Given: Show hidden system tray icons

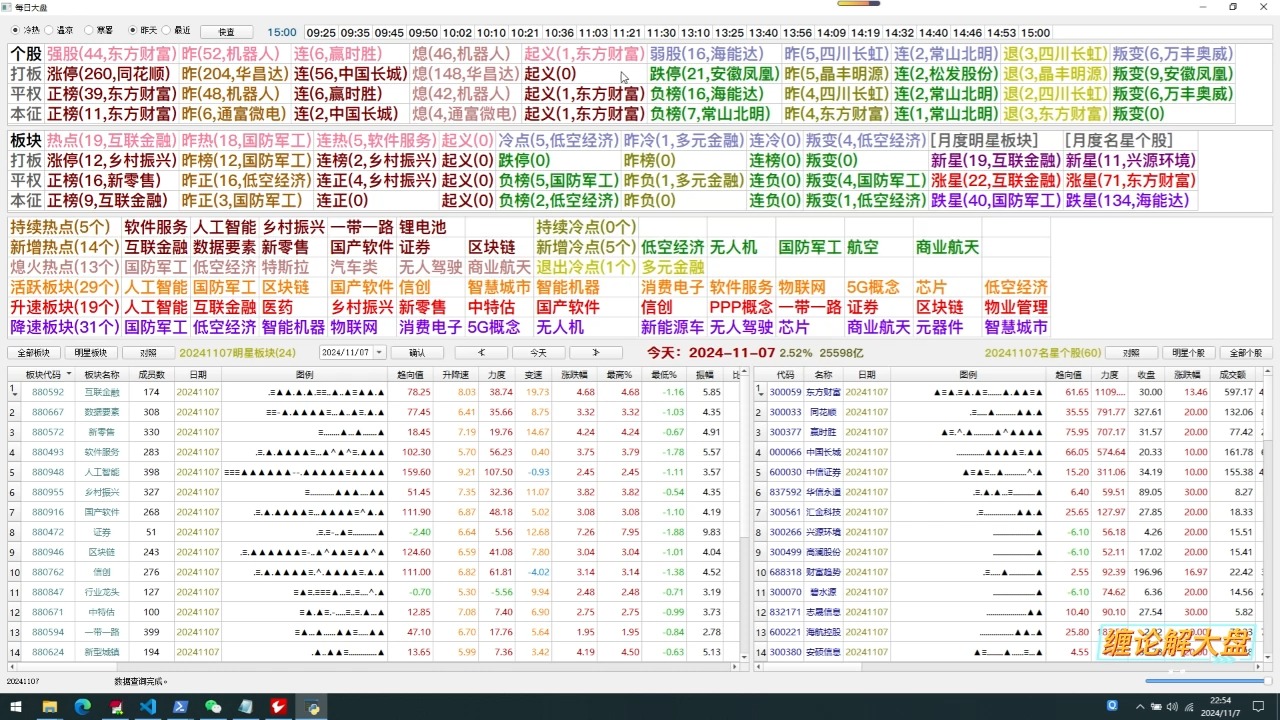Looking at the screenshot, I should pyautogui.click(x=1142, y=706).
